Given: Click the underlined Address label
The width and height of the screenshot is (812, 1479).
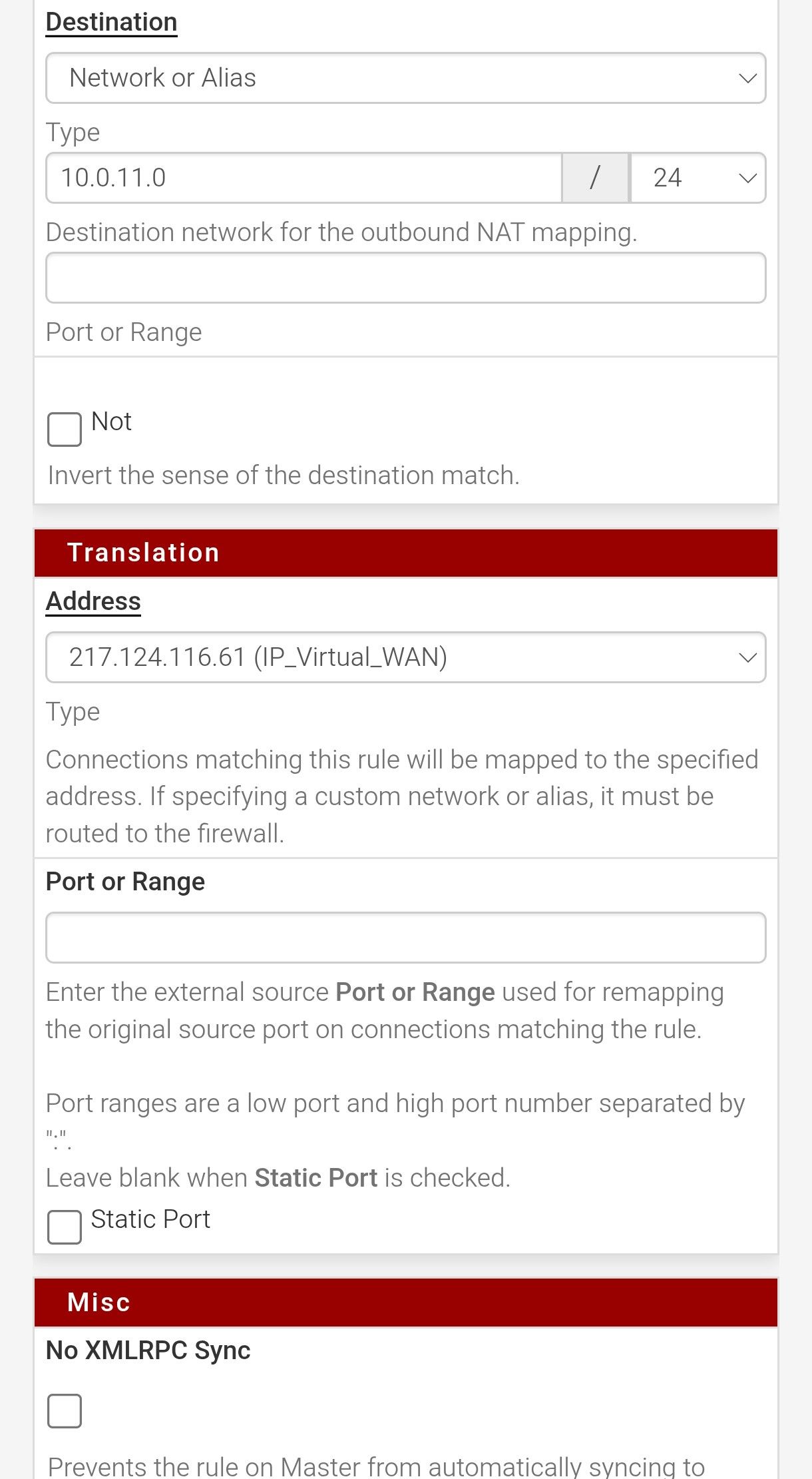Looking at the screenshot, I should click(x=93, y=601).
